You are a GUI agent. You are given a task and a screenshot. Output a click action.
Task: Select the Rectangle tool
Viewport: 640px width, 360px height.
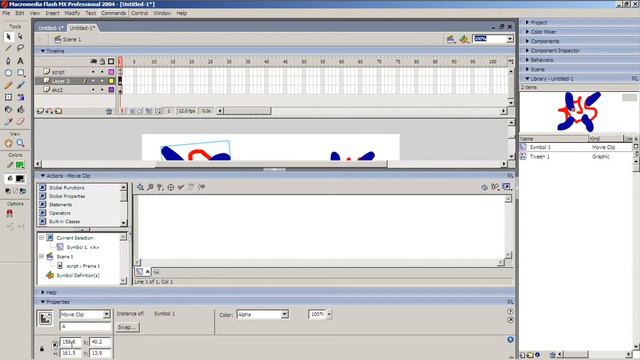click(x=20, y=73)
